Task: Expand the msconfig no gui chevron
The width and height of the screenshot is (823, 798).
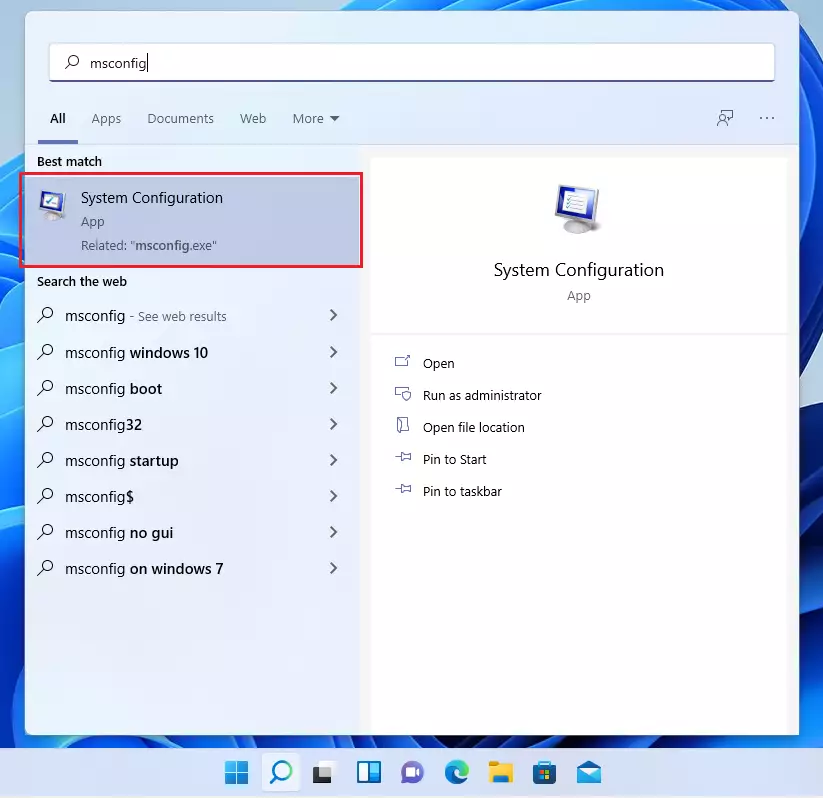Action: click(x=333, y=532)
